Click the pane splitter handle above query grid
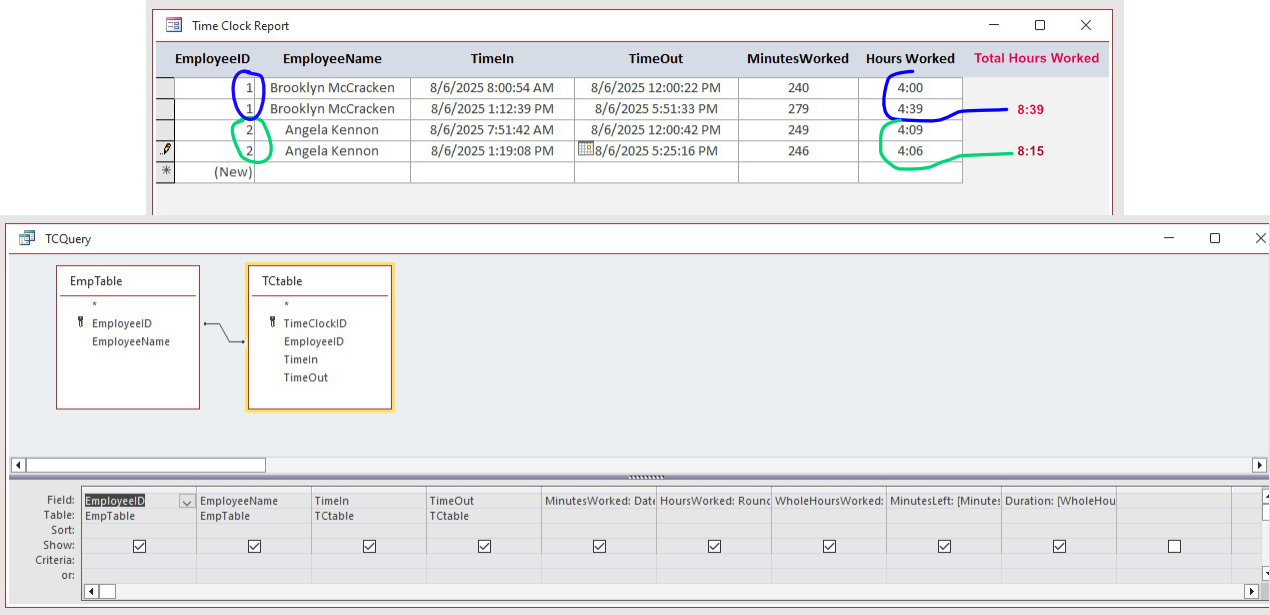The height and width of the screenshot is (615, 1270). pyautogui.click(x=645, y=477)
